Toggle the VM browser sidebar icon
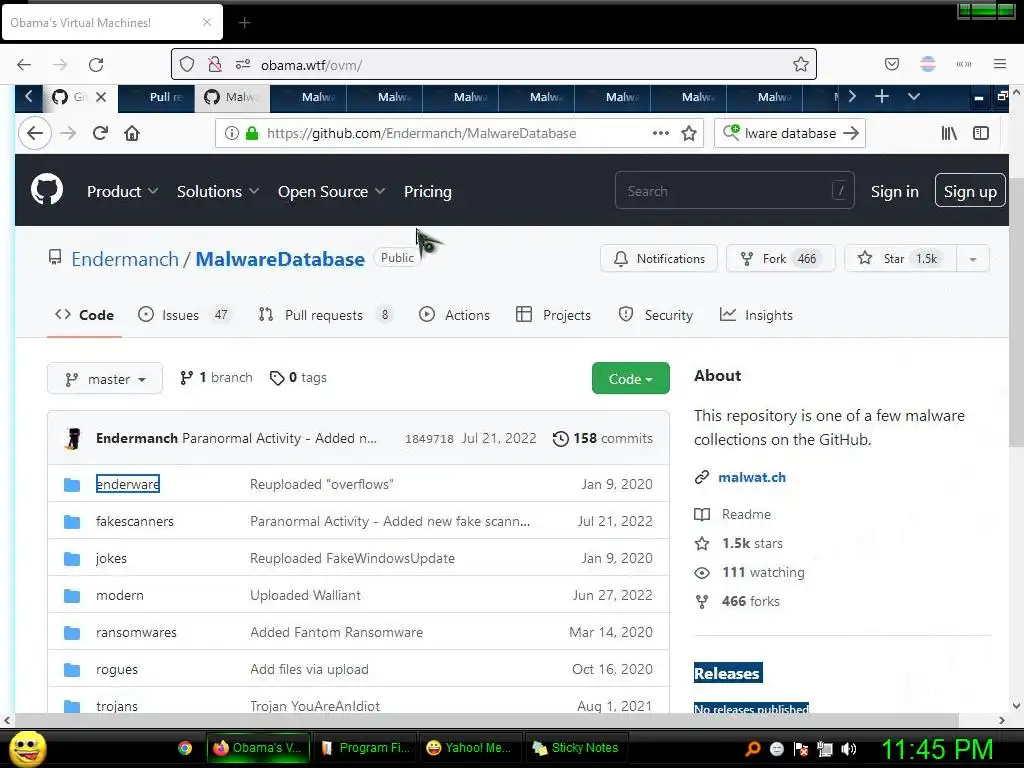Image resolution: width=1024 pixels, height=768 pixels. (x=981, y=133)
